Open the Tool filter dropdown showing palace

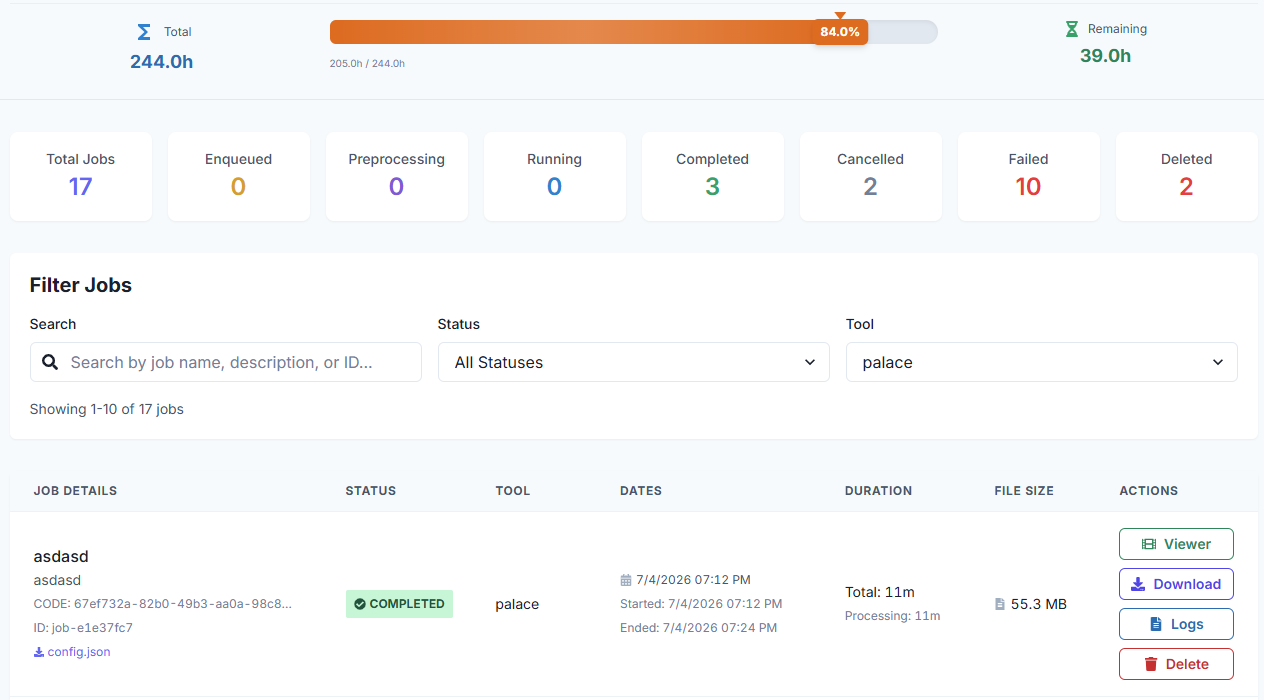pyautogui.click(x=1042, y=362)
